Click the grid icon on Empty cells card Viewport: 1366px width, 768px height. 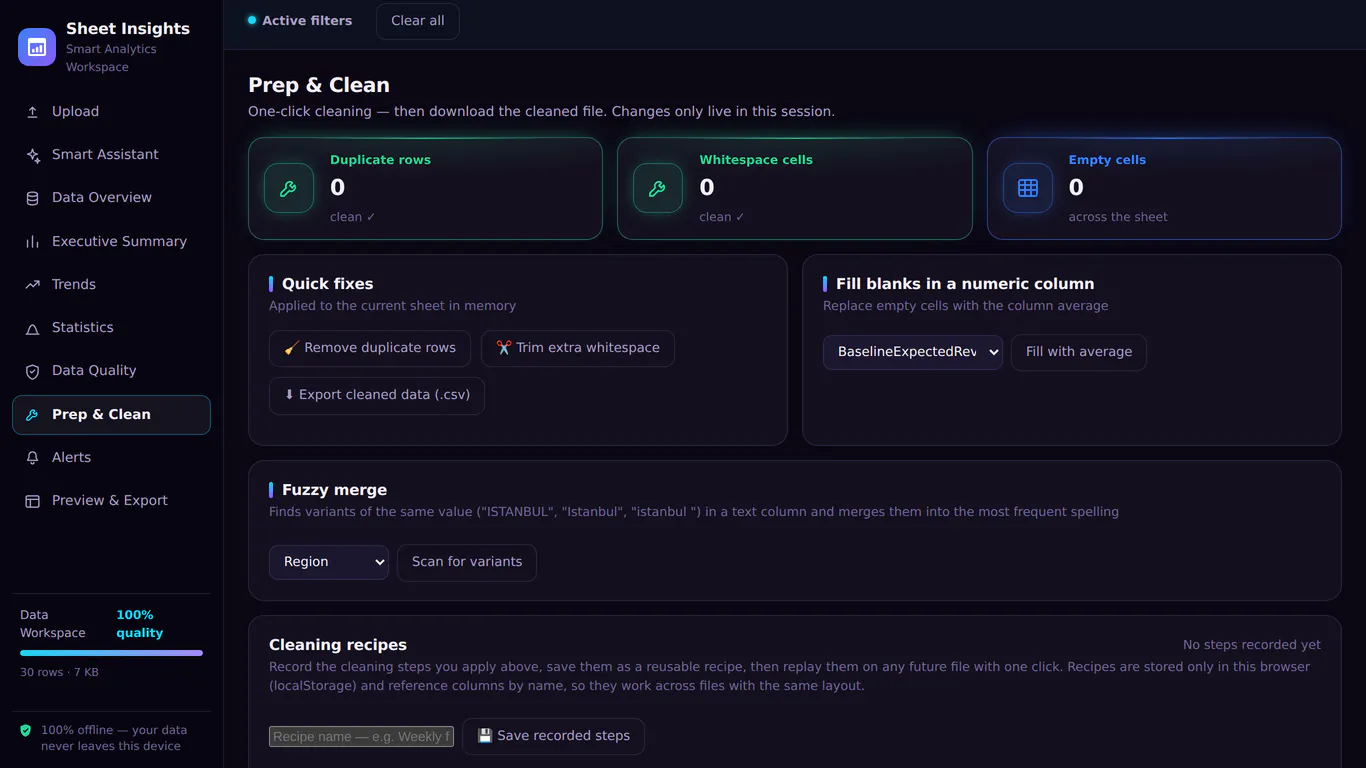click(1028, 188)
